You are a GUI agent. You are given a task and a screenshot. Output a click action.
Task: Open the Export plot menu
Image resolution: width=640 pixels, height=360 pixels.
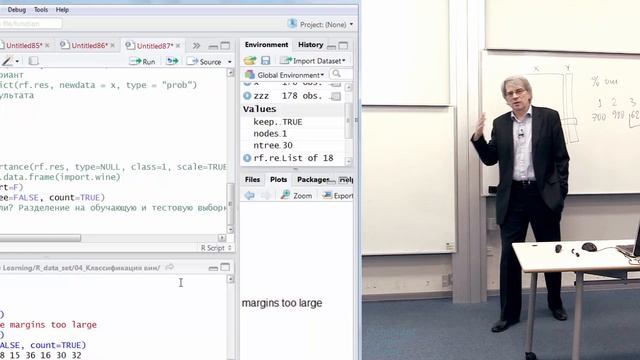pyautogui.click(x=338, y=196)
